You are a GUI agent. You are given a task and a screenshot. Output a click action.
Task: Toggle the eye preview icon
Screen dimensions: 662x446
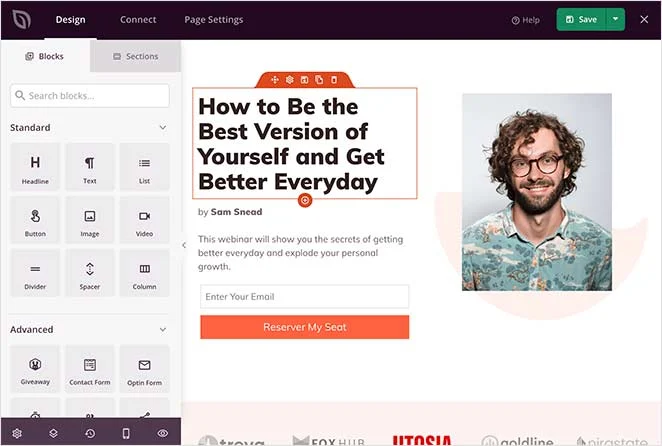162,434
